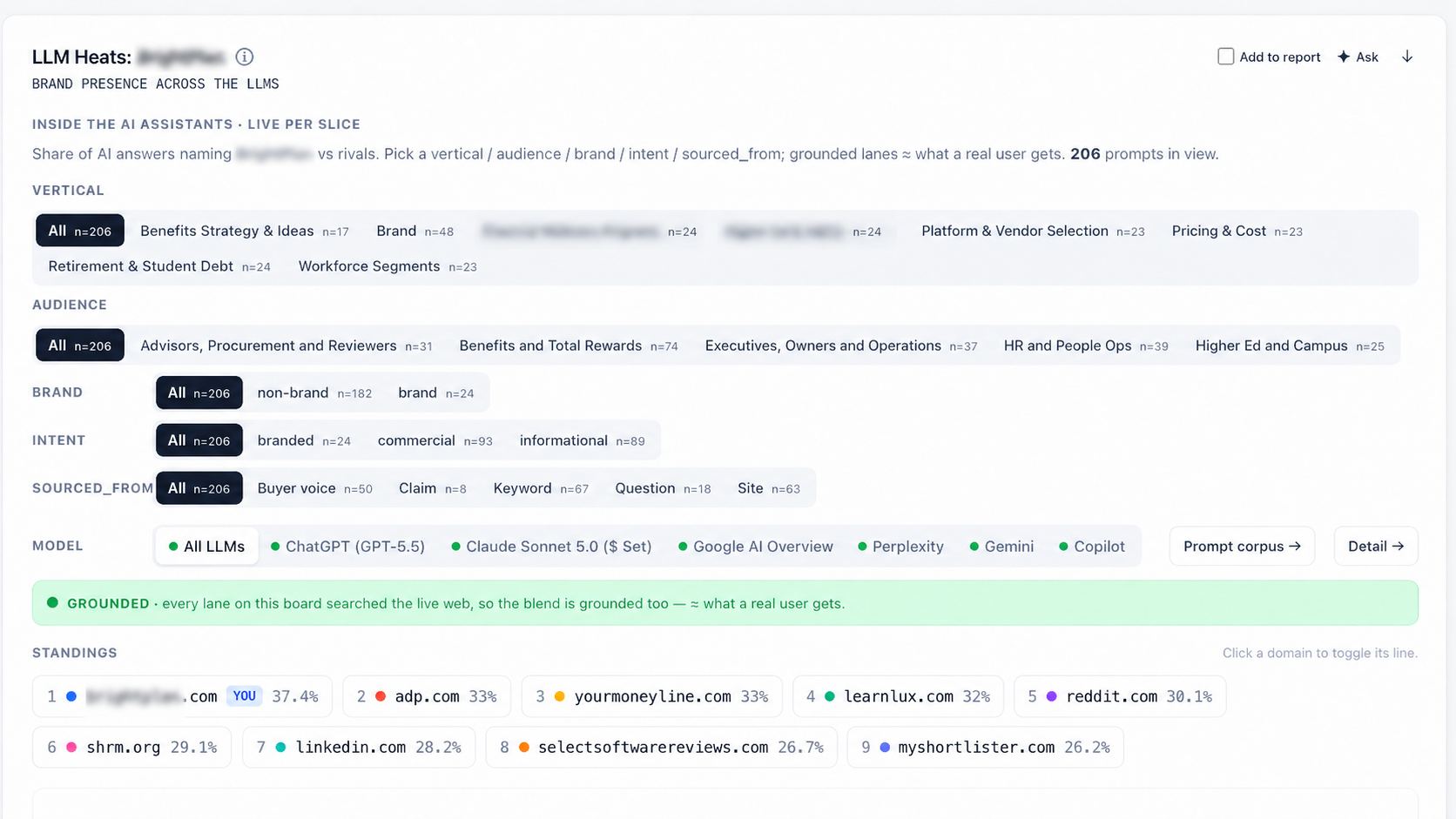1456x819 pixels.
Task: Filter source to Buyer voice
Action: tap(314, 488)
